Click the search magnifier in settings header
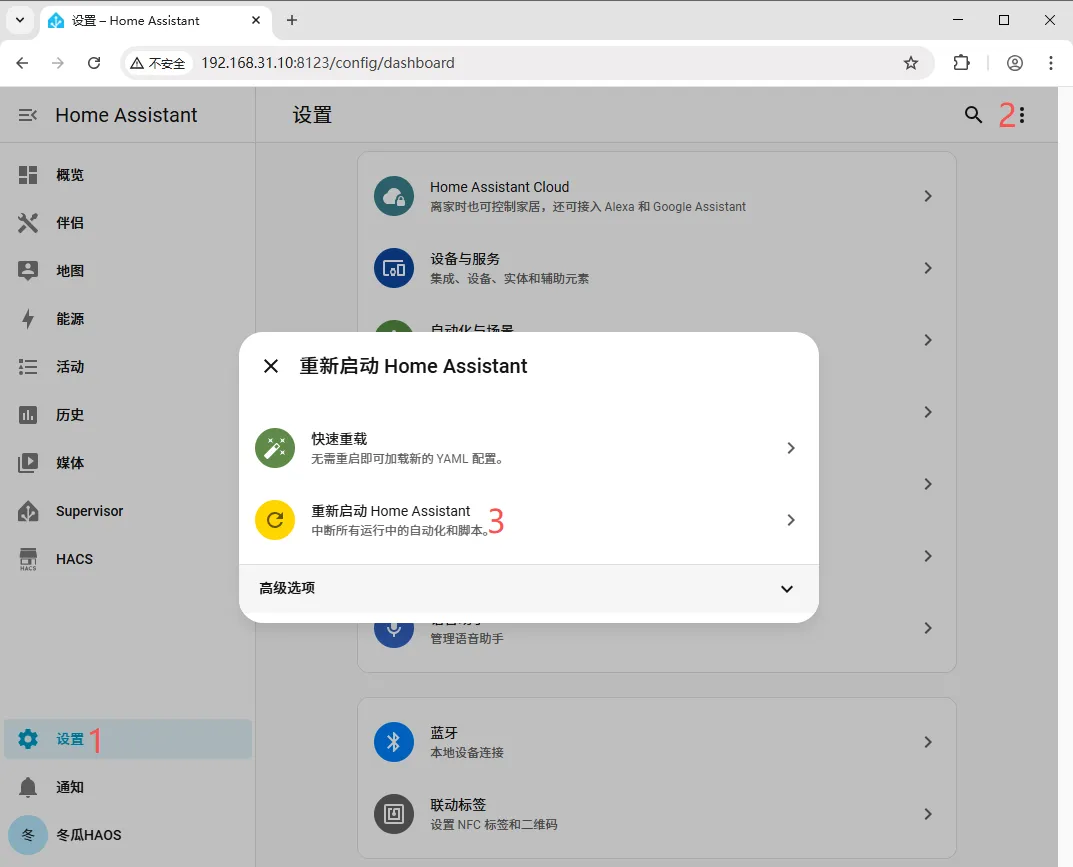Image resolution: width=1073 pixels, height=867 pixels. click(973, 115)
